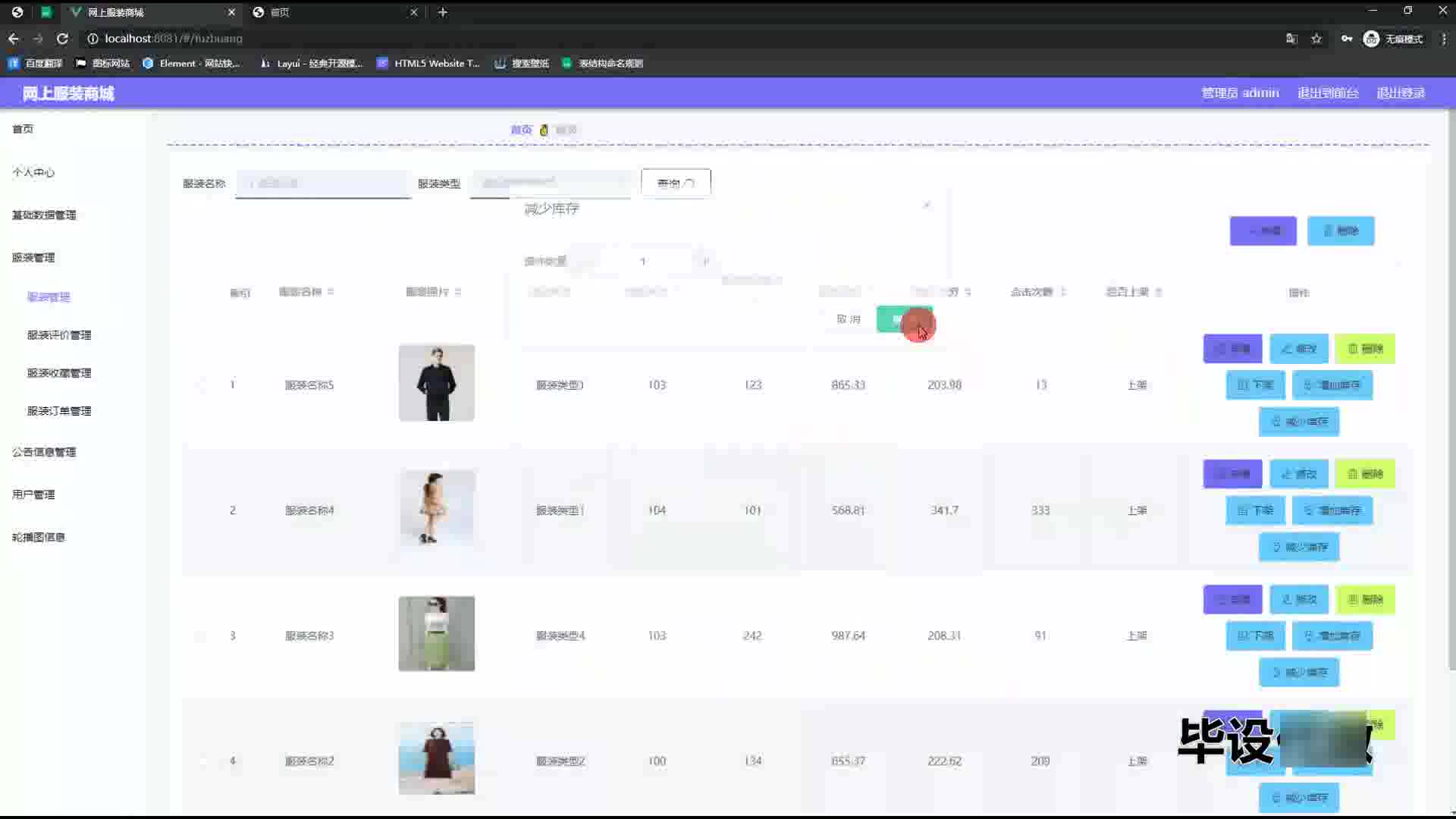Open a new browser tab with plus icon
The image size is (1456, 819).
443,12
